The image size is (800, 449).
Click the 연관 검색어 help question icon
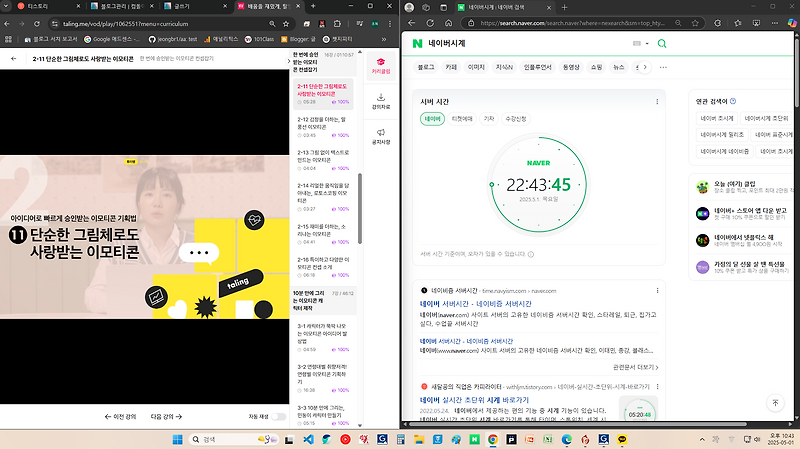[x=733, y=101]
